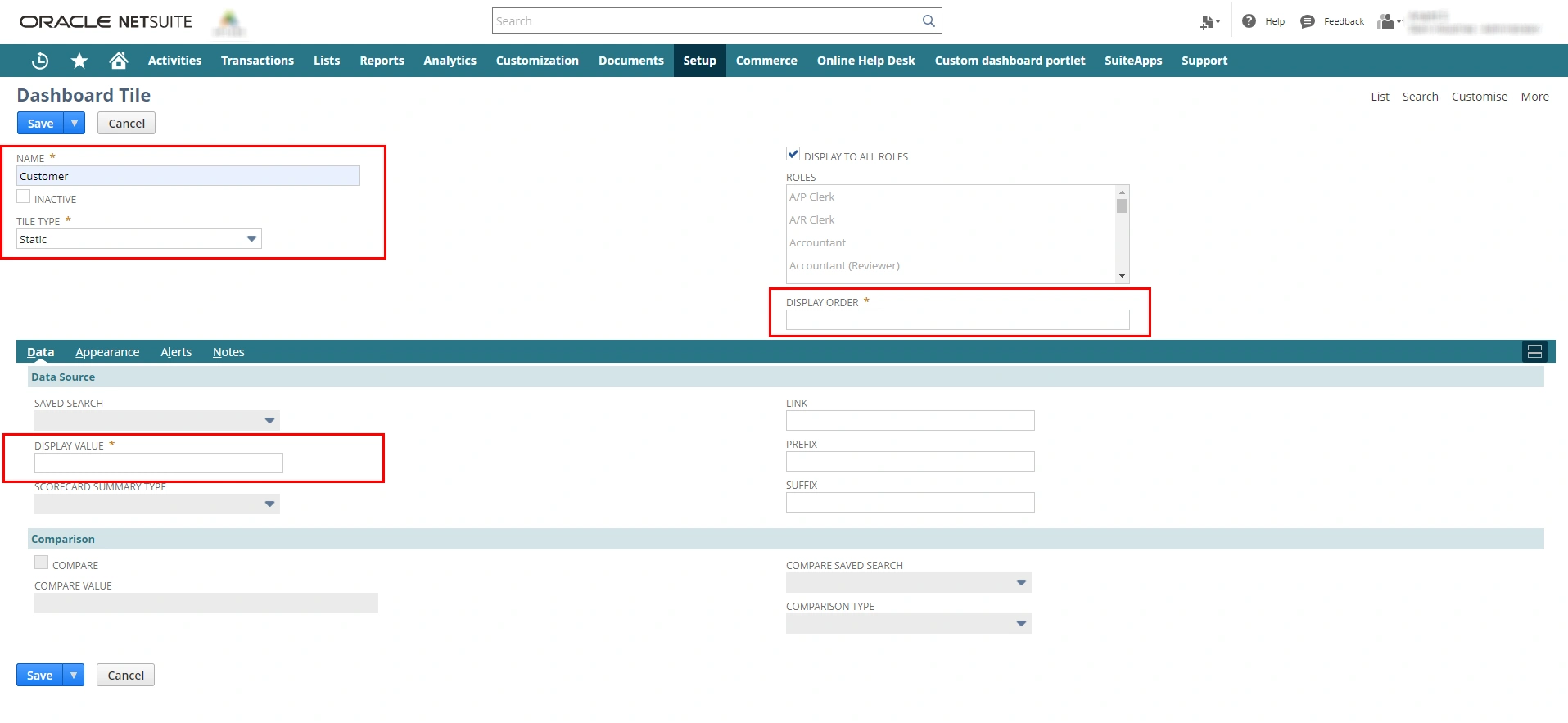Open the Search link at top right
Screen dimensions: 1568x723
click(1420, 97)
